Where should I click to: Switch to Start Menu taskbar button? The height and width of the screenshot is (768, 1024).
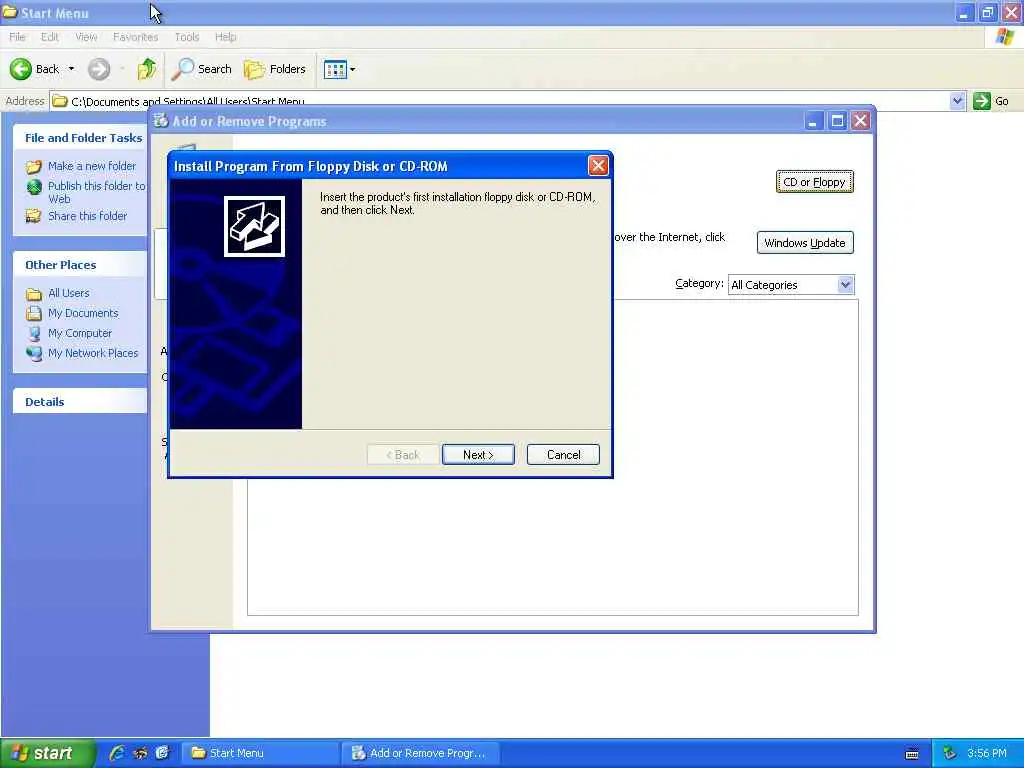(260, 753)
